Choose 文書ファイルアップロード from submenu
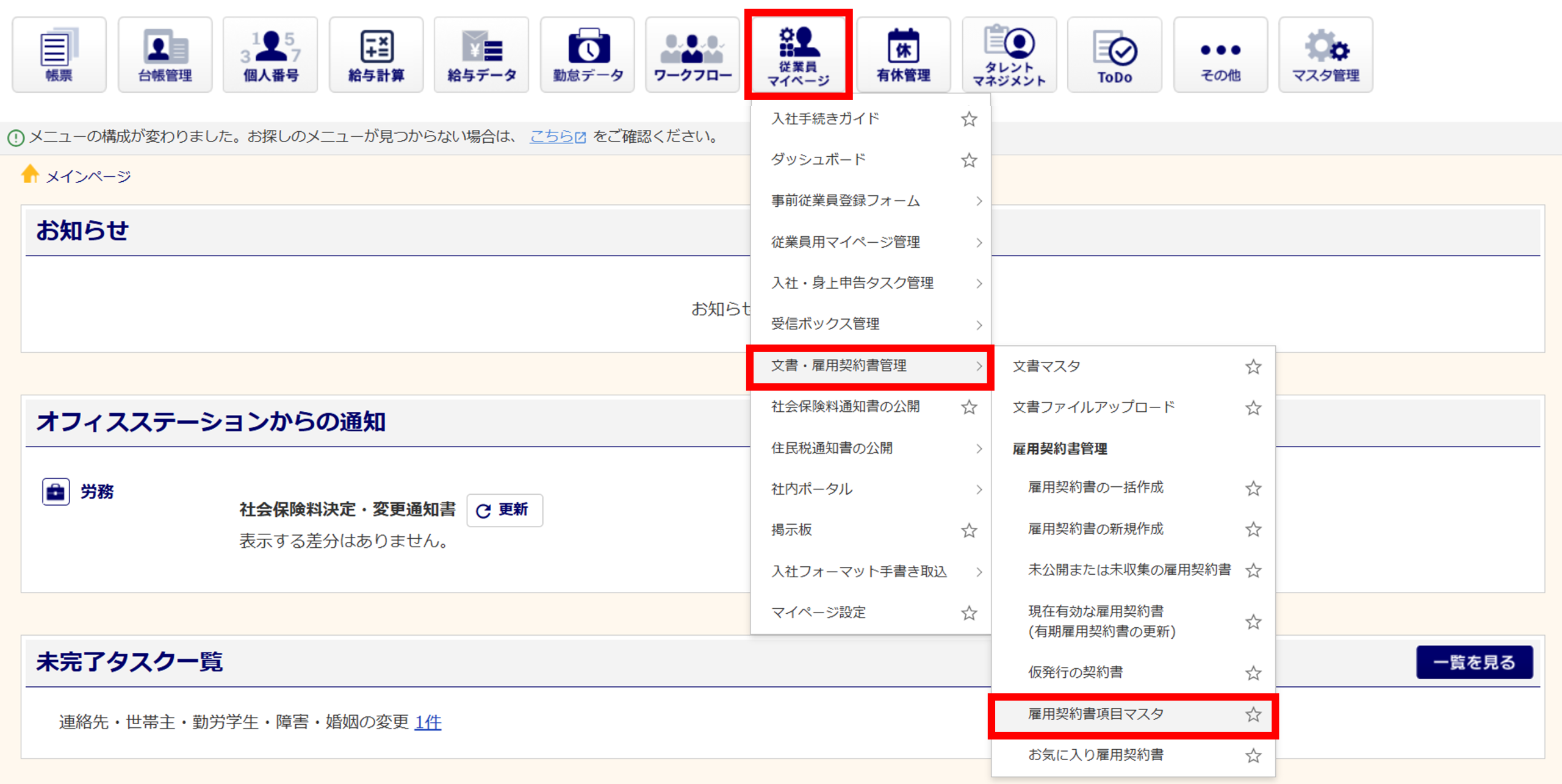 pos(1093,407)
